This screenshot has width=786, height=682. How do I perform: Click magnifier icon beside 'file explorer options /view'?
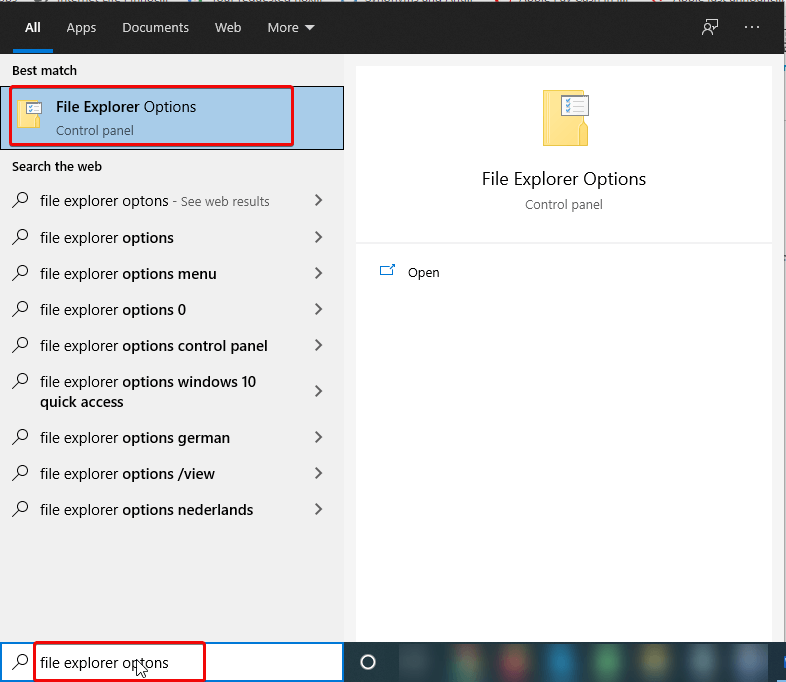point(20,473)
